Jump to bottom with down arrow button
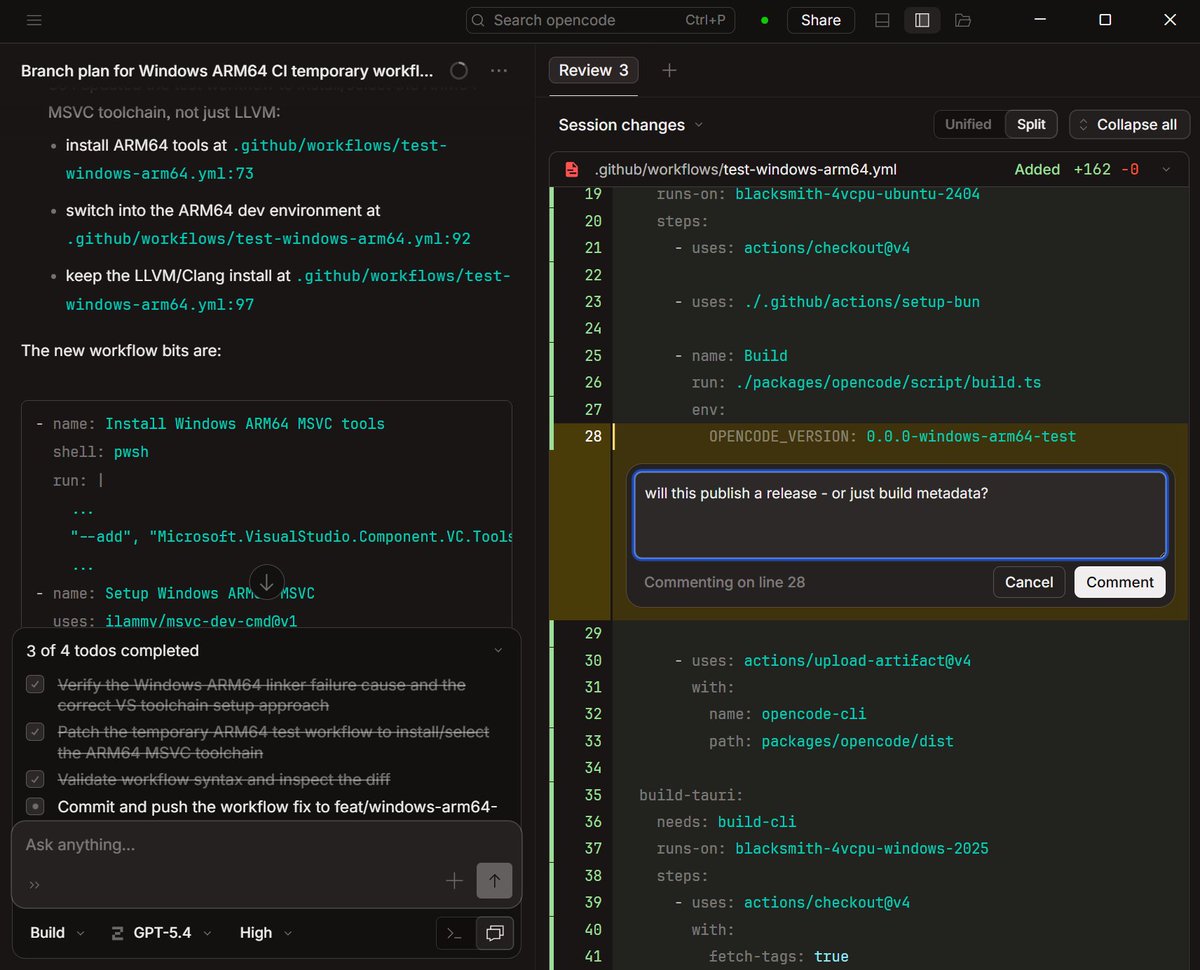The image size is (1200, 970). 267,581
